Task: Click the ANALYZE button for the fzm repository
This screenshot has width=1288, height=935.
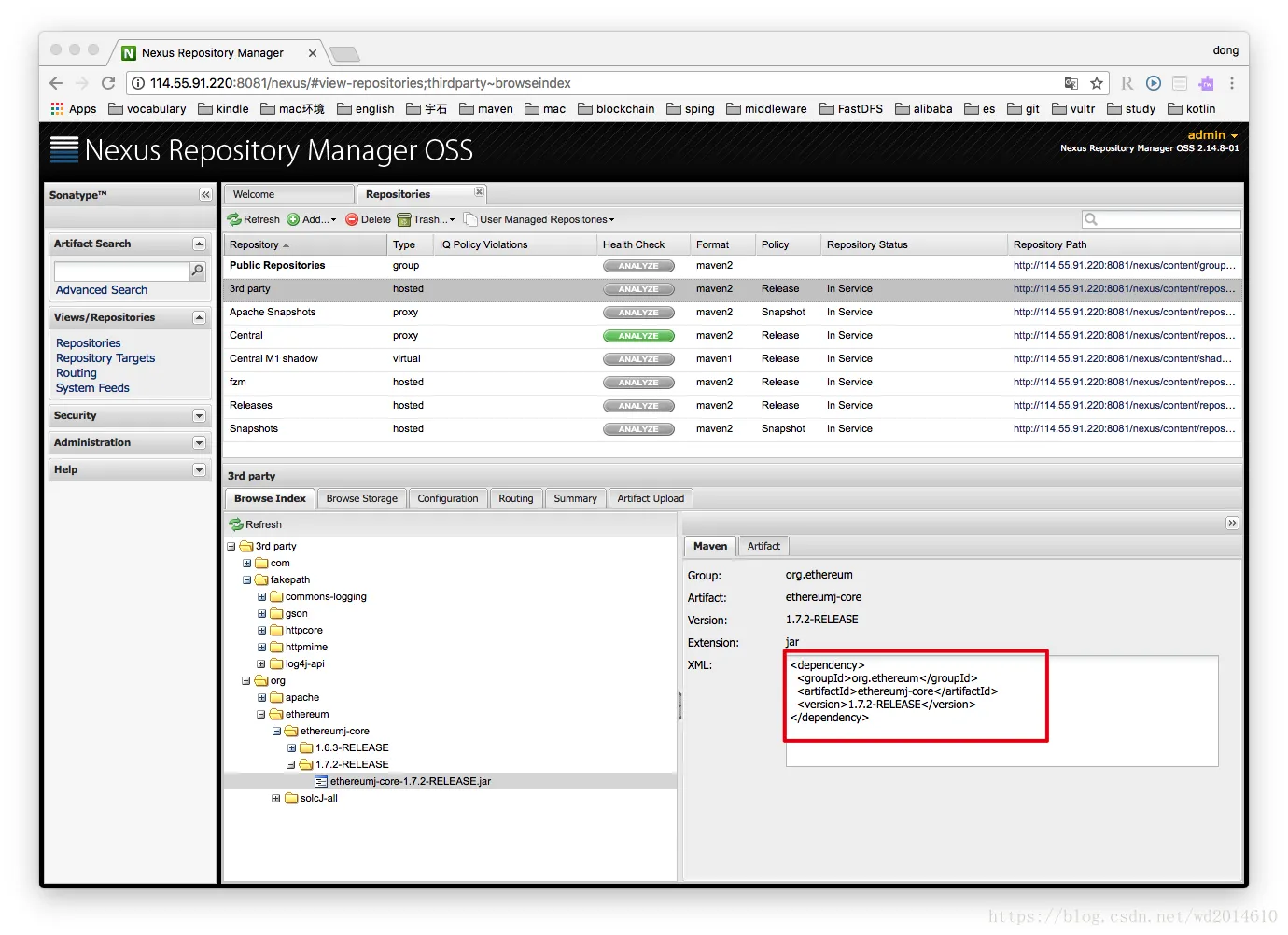Action: tap(638, 383)
